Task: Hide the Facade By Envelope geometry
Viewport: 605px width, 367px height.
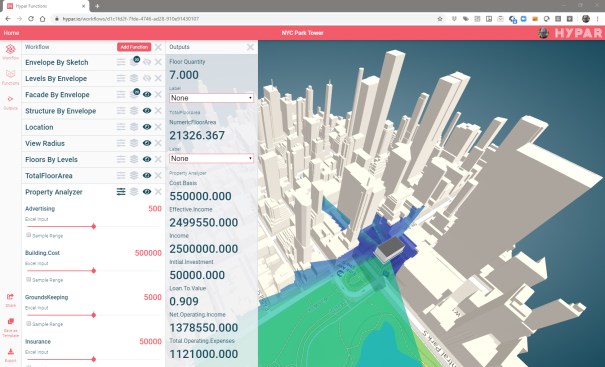Action: point(147,95)
